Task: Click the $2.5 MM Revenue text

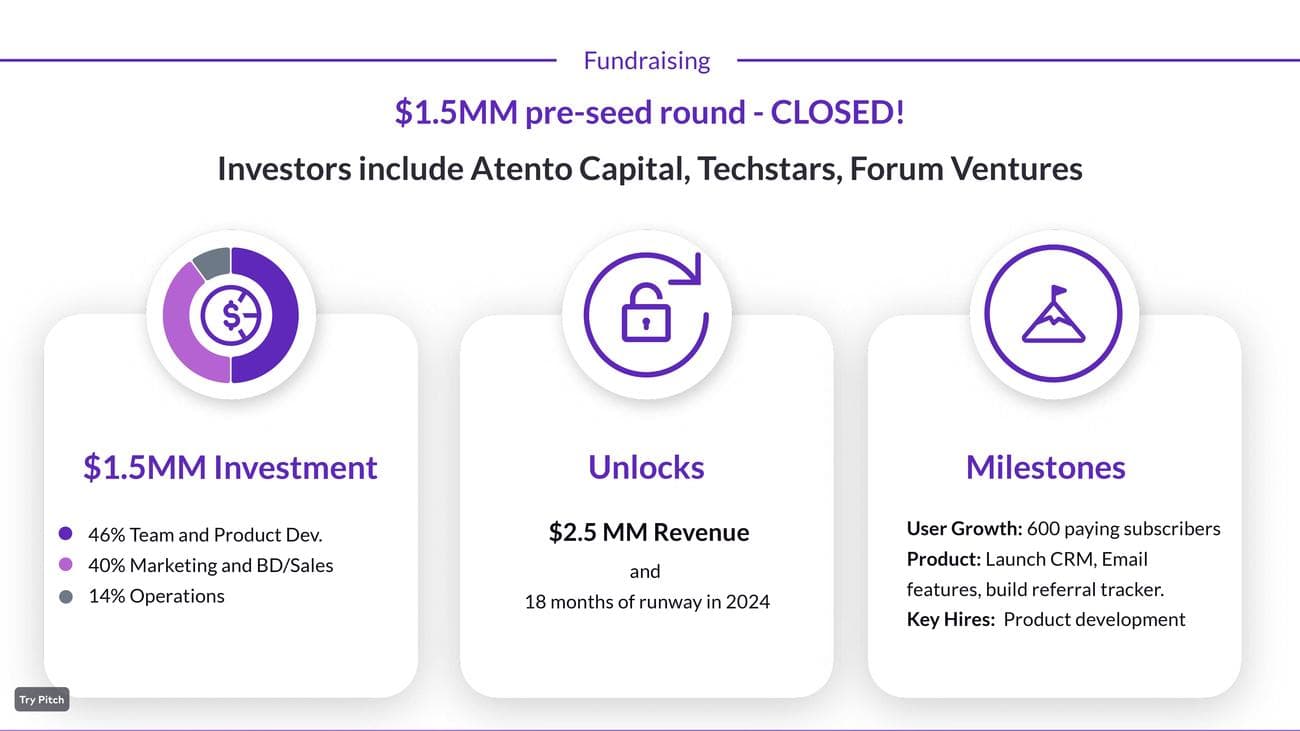Action: 648,532
